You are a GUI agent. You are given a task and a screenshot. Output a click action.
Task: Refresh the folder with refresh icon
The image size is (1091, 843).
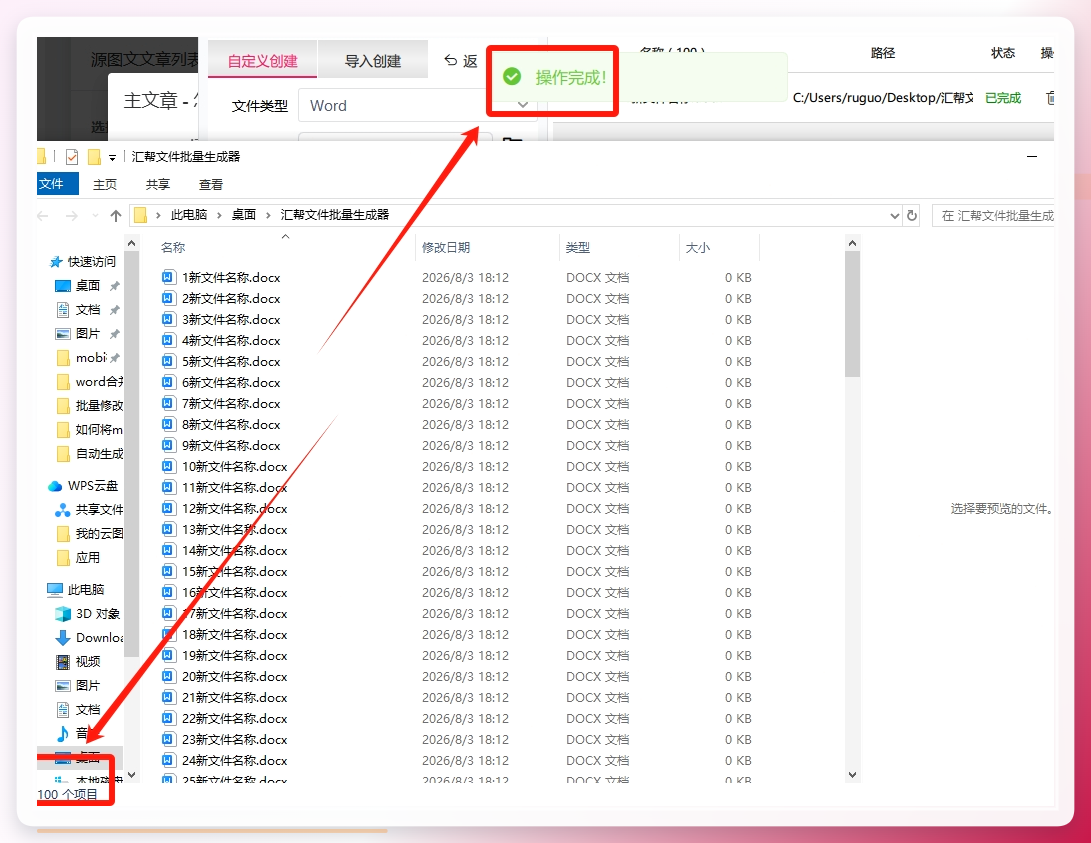[912, 216]
